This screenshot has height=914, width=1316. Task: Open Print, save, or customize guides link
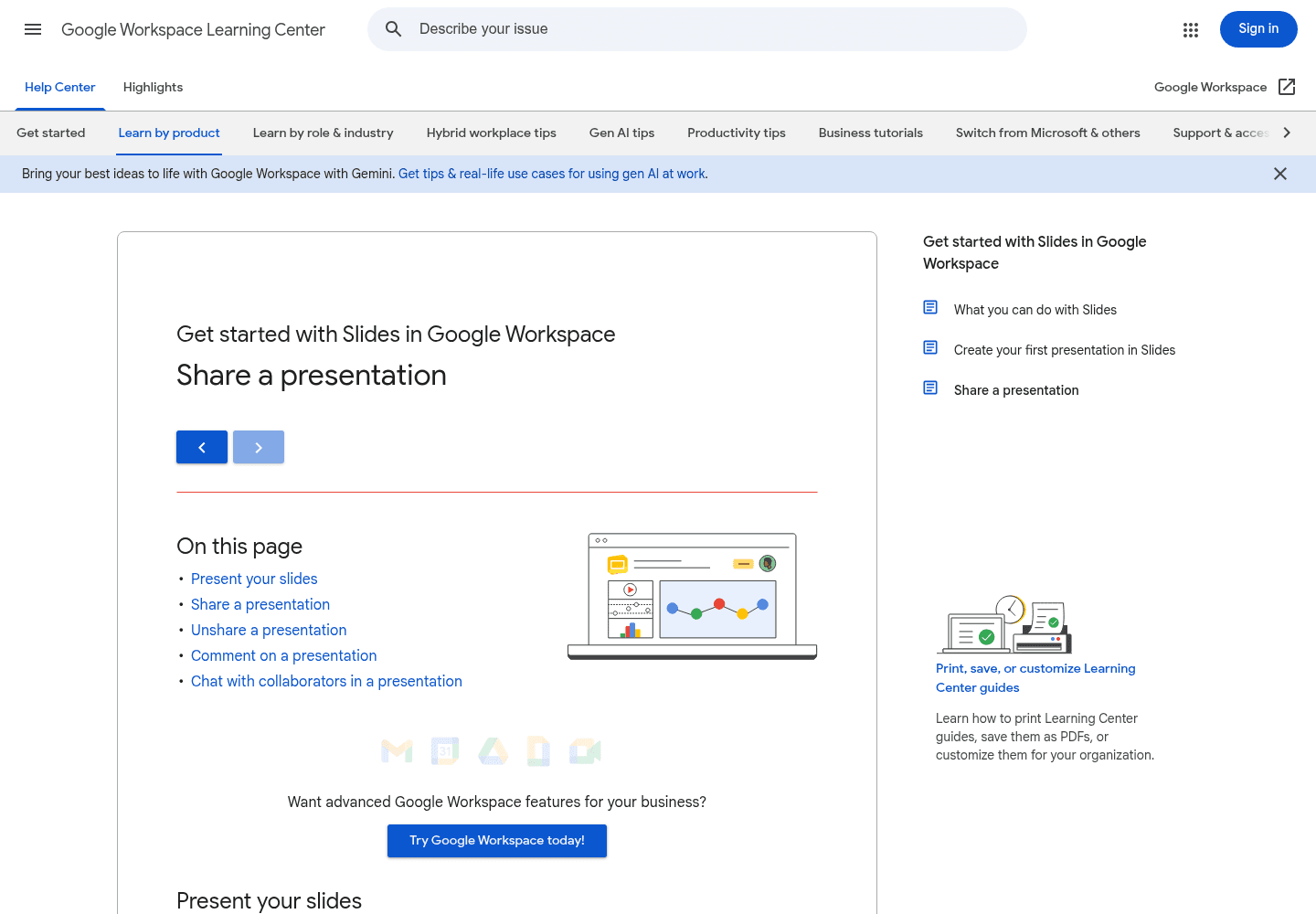click(x=1035, y=678)
